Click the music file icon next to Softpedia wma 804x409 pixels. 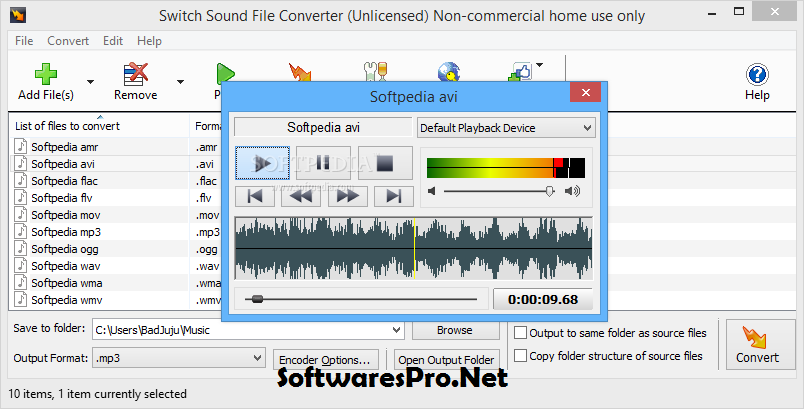[x=21, y=282]
